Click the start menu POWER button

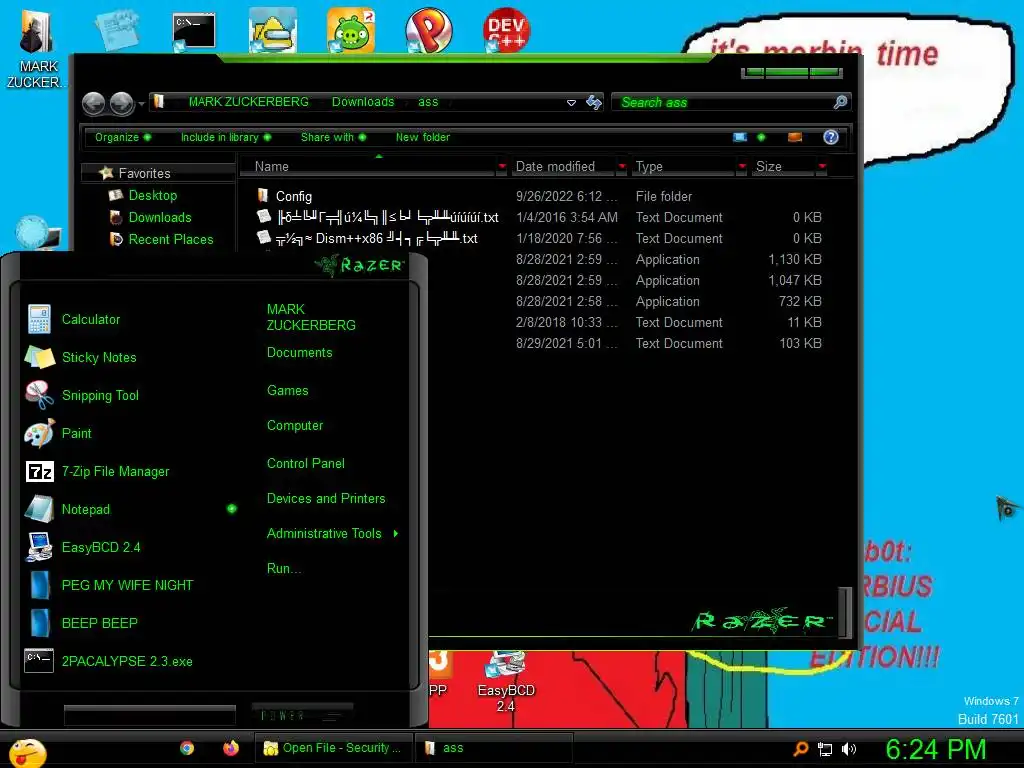click(x=302, y=716)
